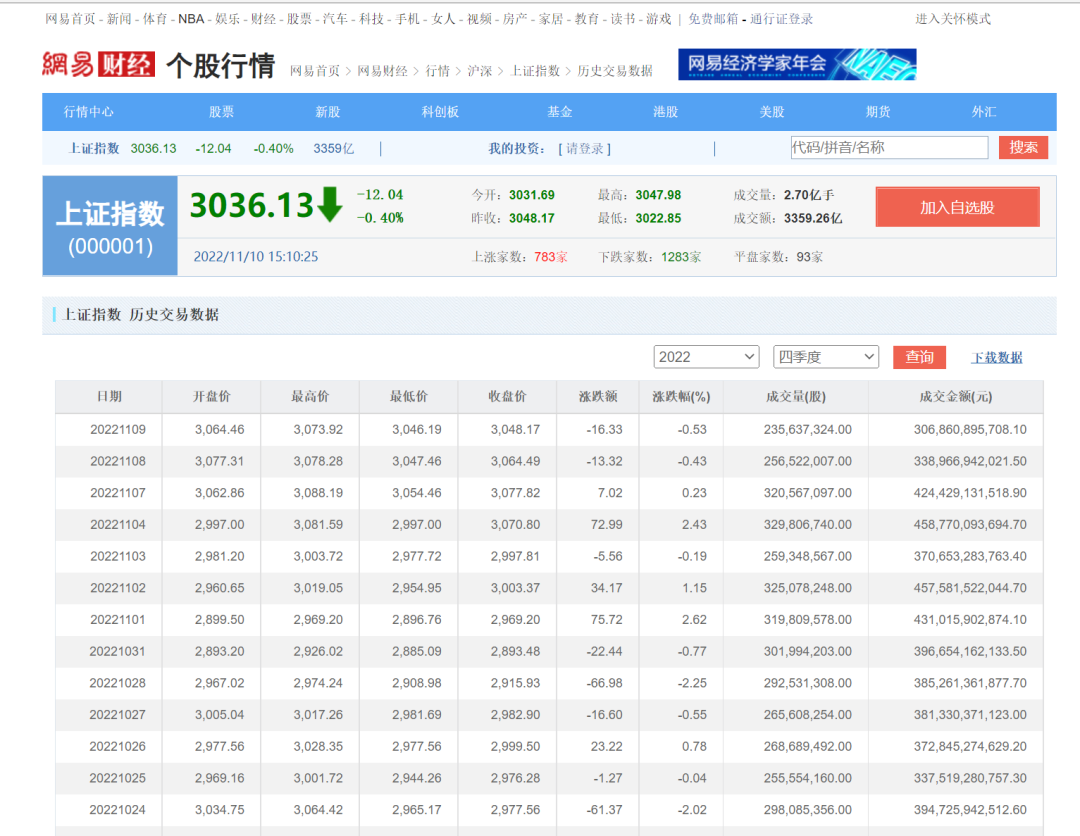Focus the stock code/pinyin/name search field

point(888,148)
